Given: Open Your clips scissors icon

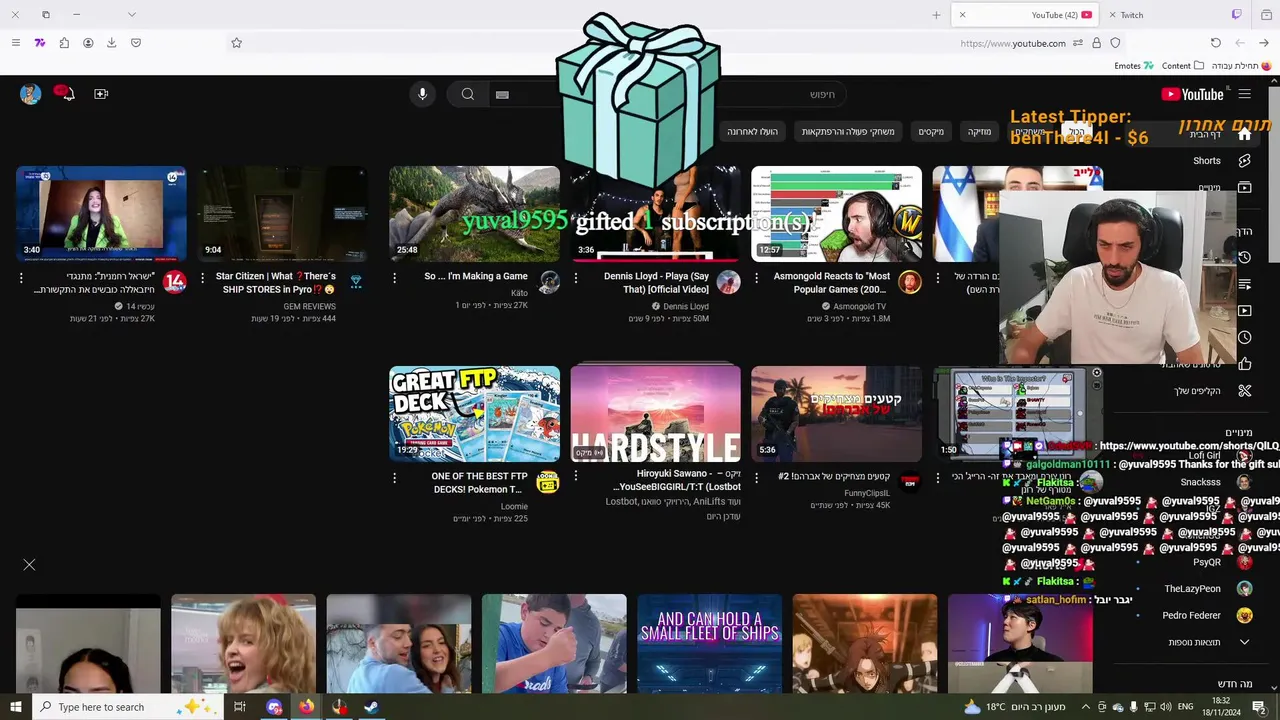Looking at the screenshot, I should tap(1244, 390).
